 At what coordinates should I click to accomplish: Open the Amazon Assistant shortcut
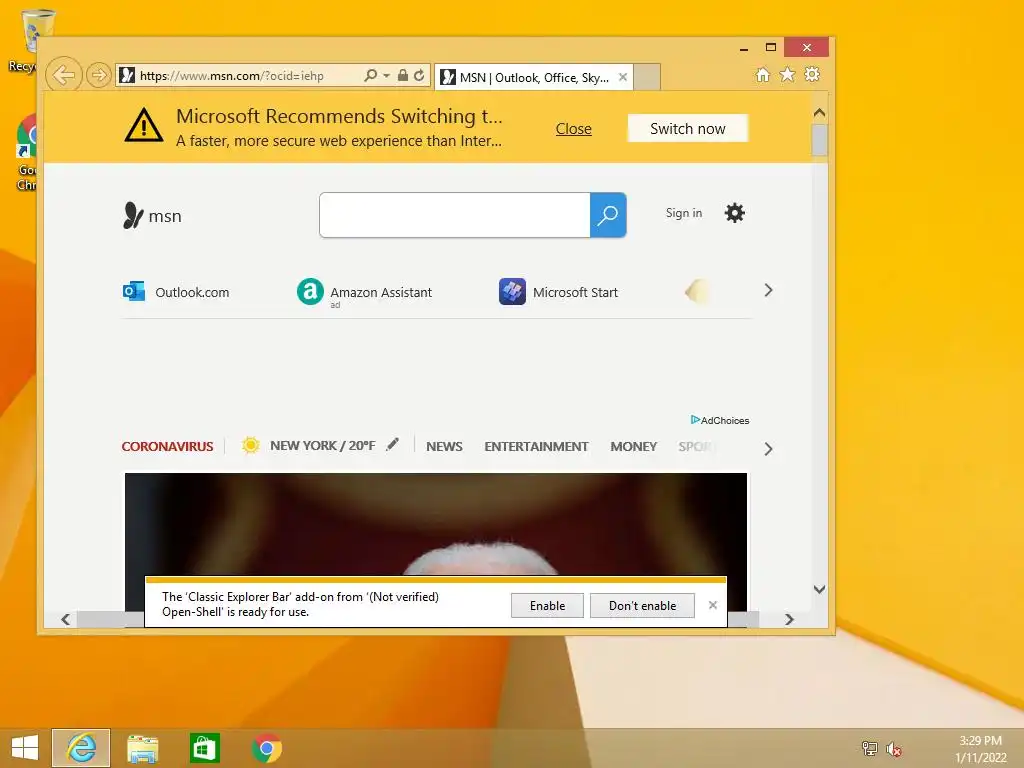(x=364, y=292)
